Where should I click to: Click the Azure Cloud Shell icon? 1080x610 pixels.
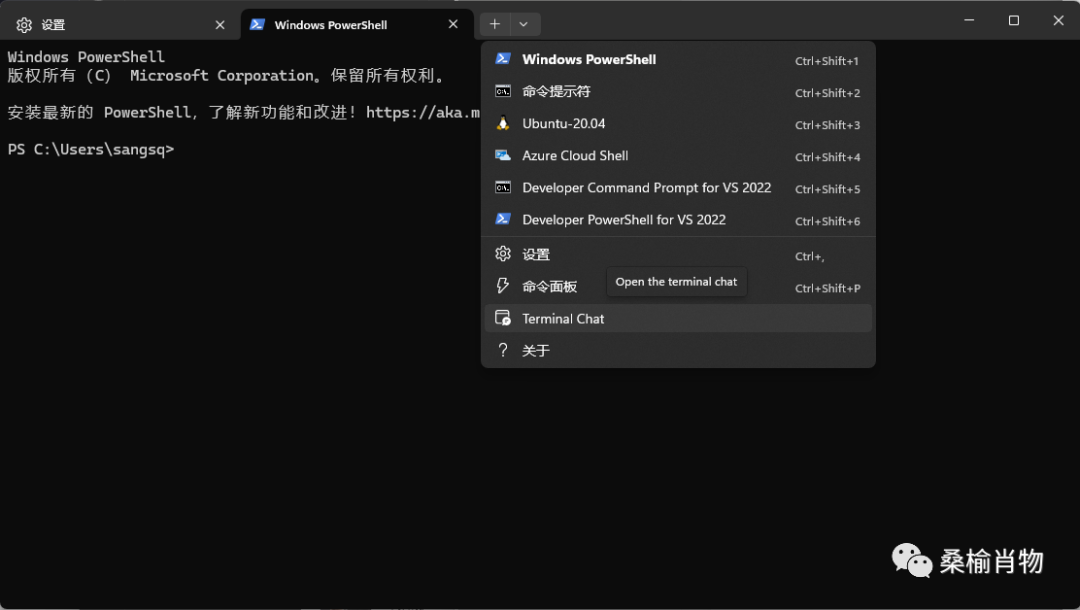pos(503,156)
